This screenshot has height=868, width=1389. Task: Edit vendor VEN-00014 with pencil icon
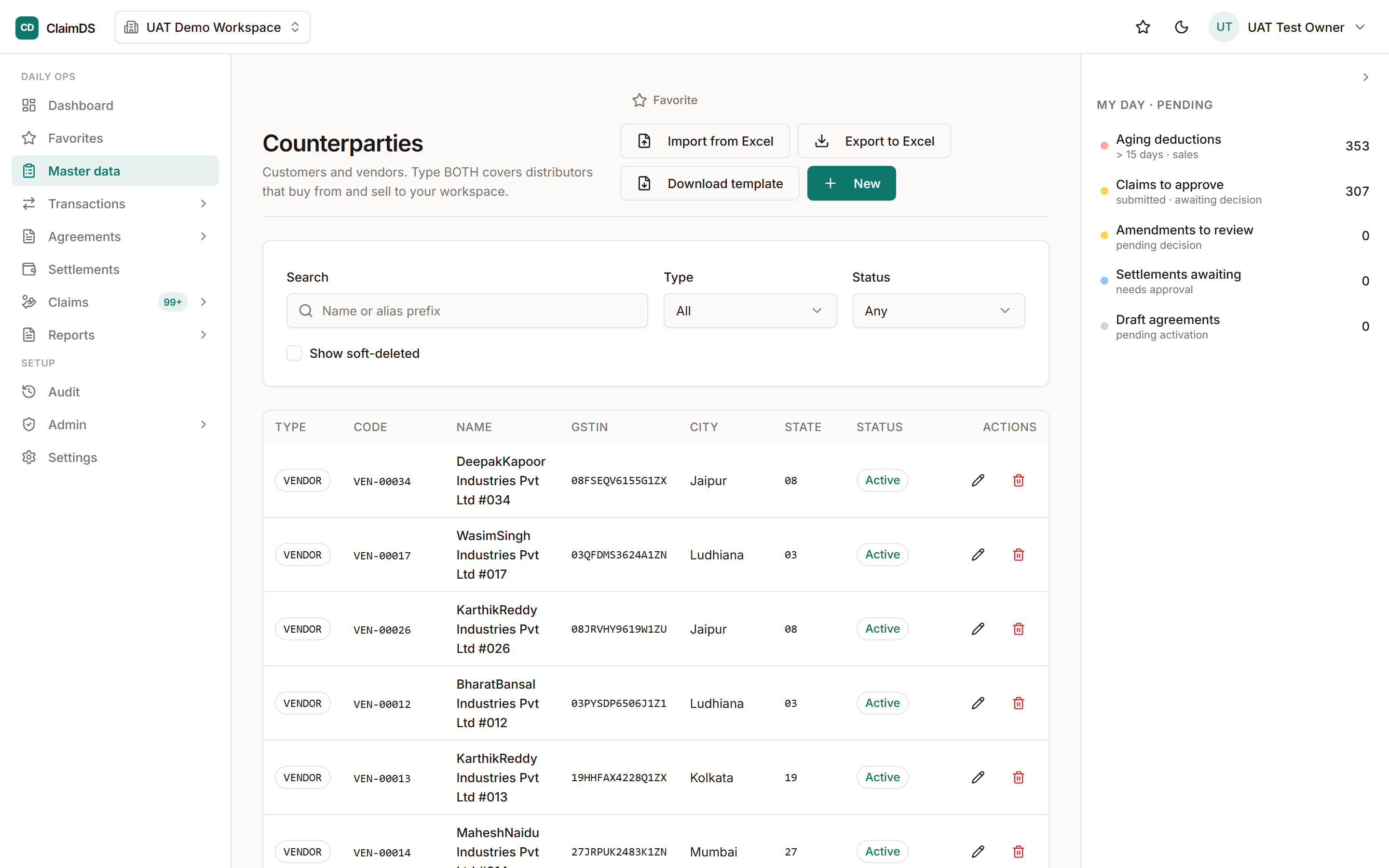click(x=978, y=852)
